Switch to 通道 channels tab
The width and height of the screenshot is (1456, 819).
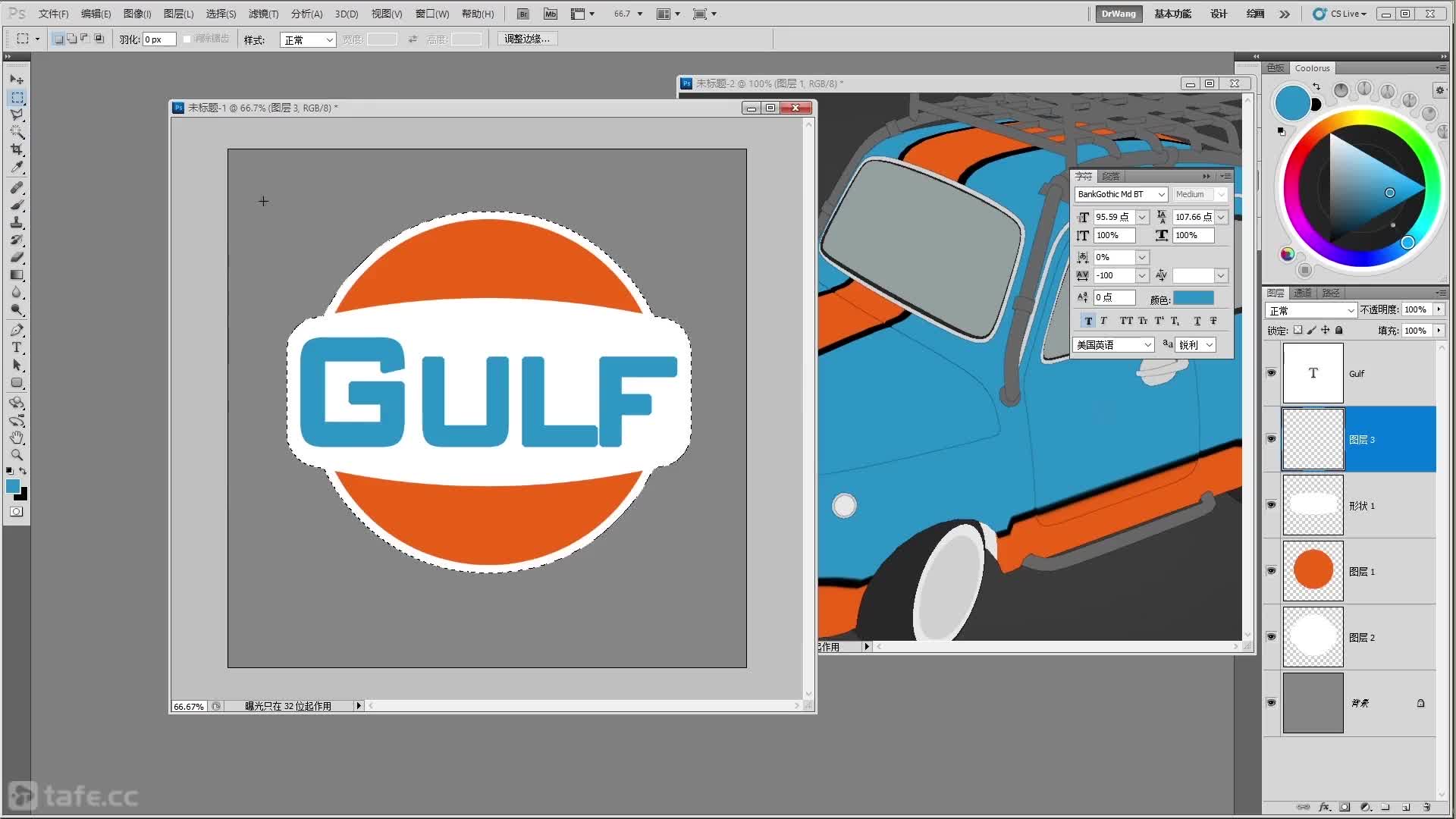(1303, 293)
